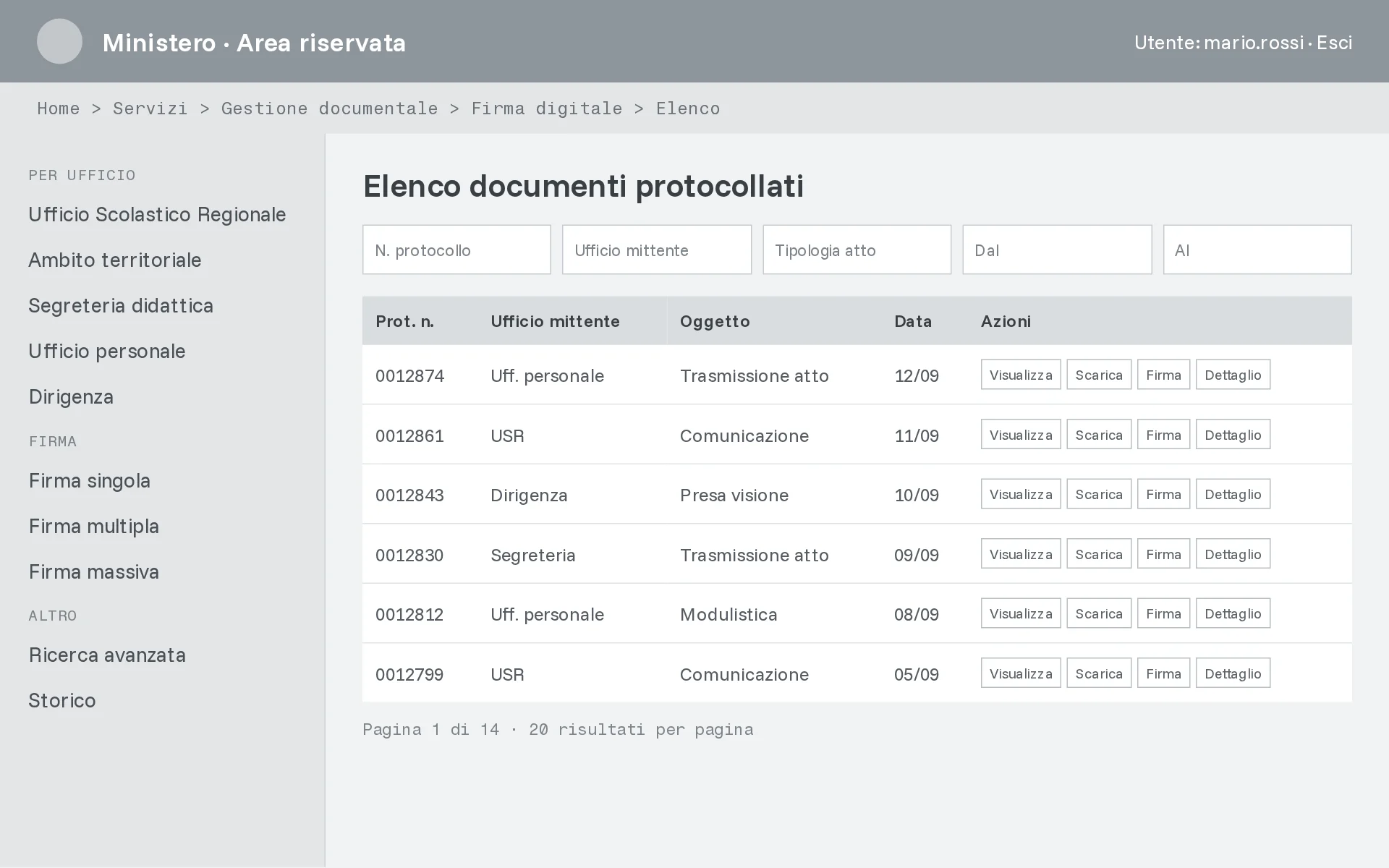Image resolution: width=1389 pixels, height=868 pixels.
Task: Select Ufficio Scolastico Regionale in sidebar
Action: coord(157,215)
